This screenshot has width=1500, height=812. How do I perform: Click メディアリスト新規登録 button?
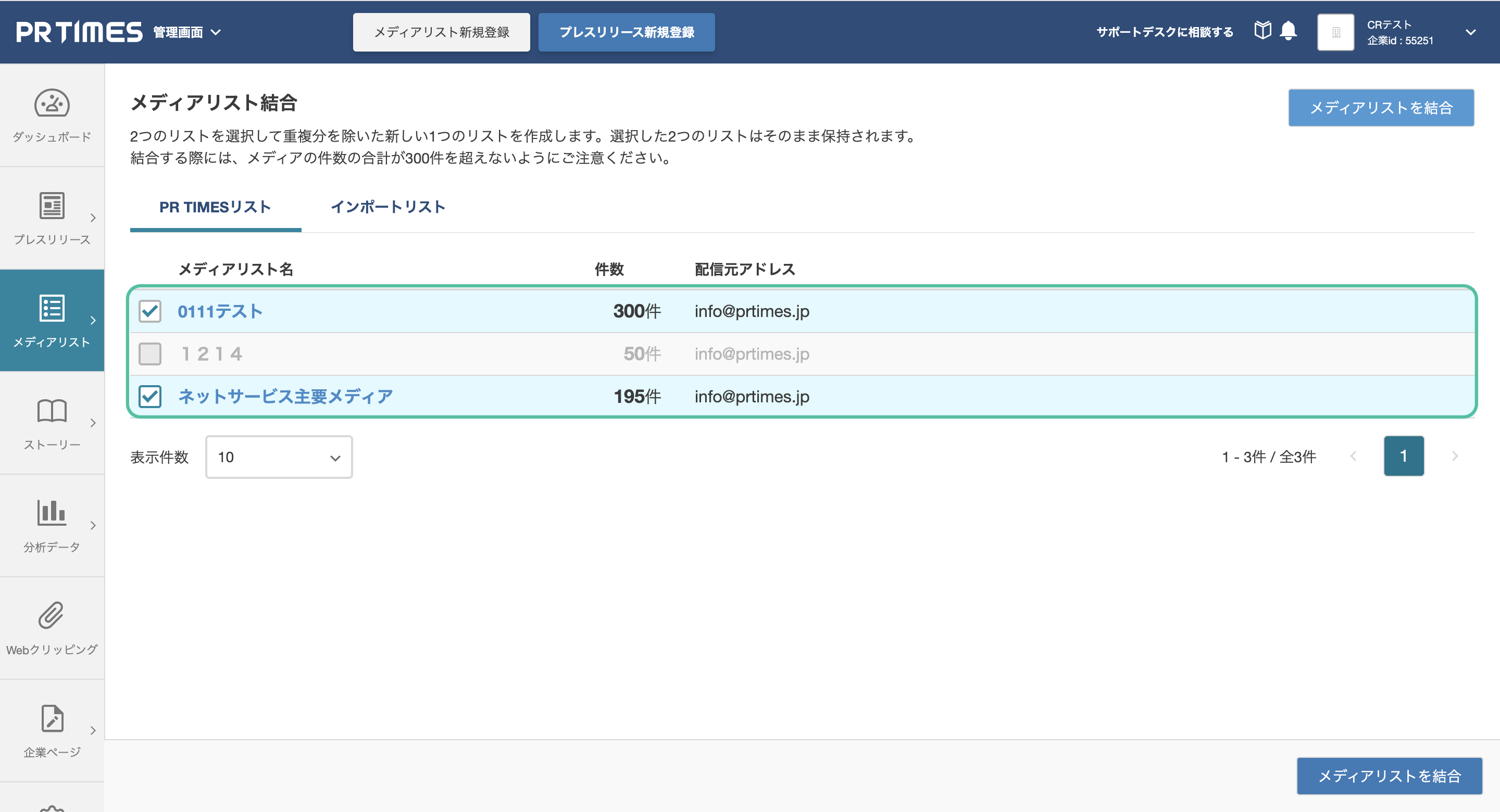pyautogui.click(x=441, y=32)
